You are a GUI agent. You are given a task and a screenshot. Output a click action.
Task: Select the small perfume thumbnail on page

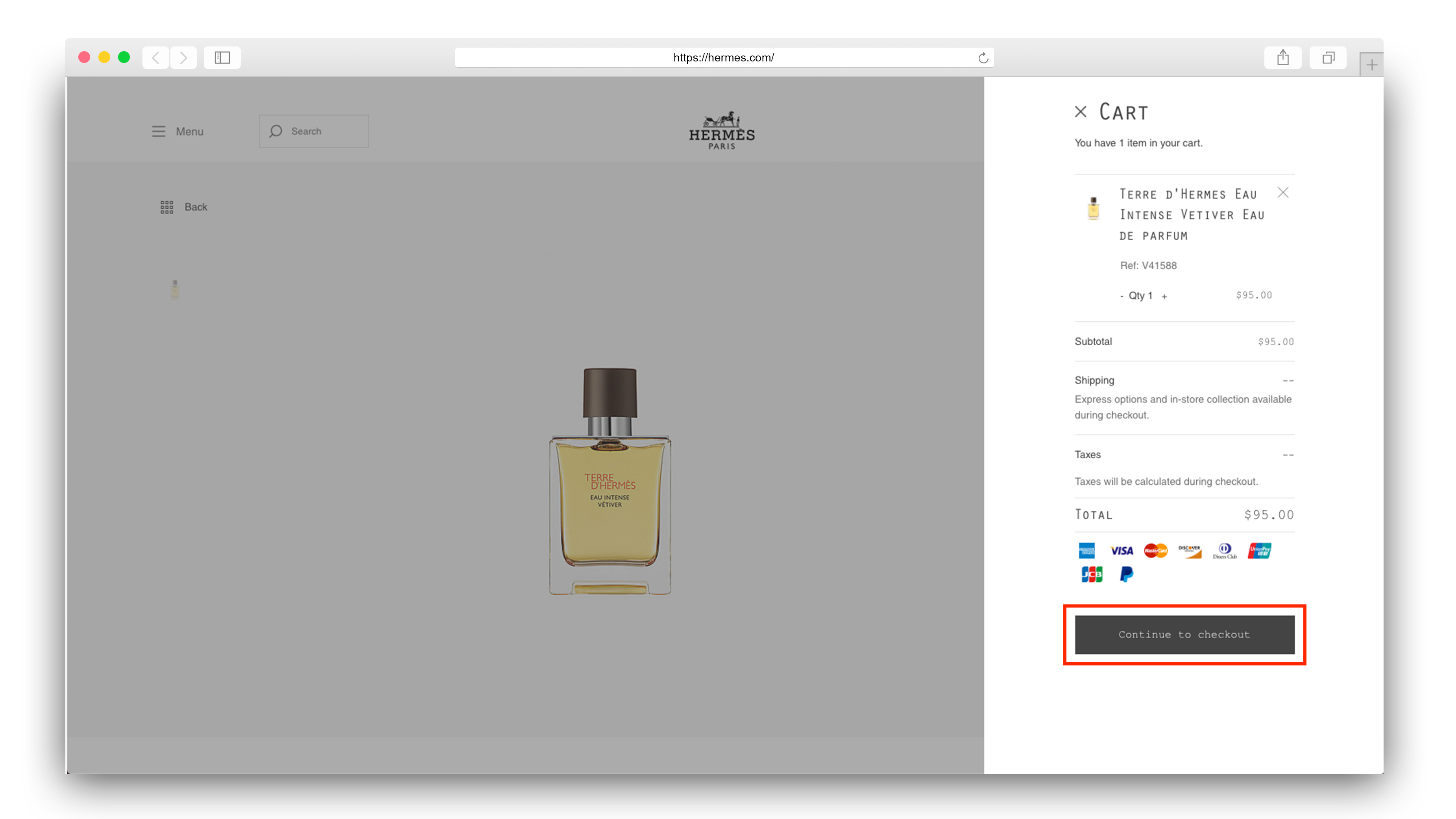point(175,289)
